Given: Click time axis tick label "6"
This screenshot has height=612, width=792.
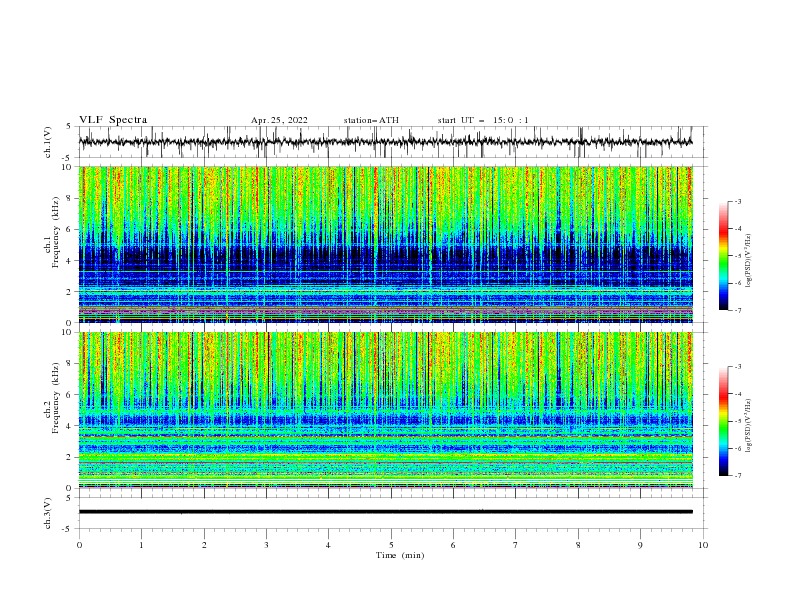Looking at the screenshot, I should [453, 545].
